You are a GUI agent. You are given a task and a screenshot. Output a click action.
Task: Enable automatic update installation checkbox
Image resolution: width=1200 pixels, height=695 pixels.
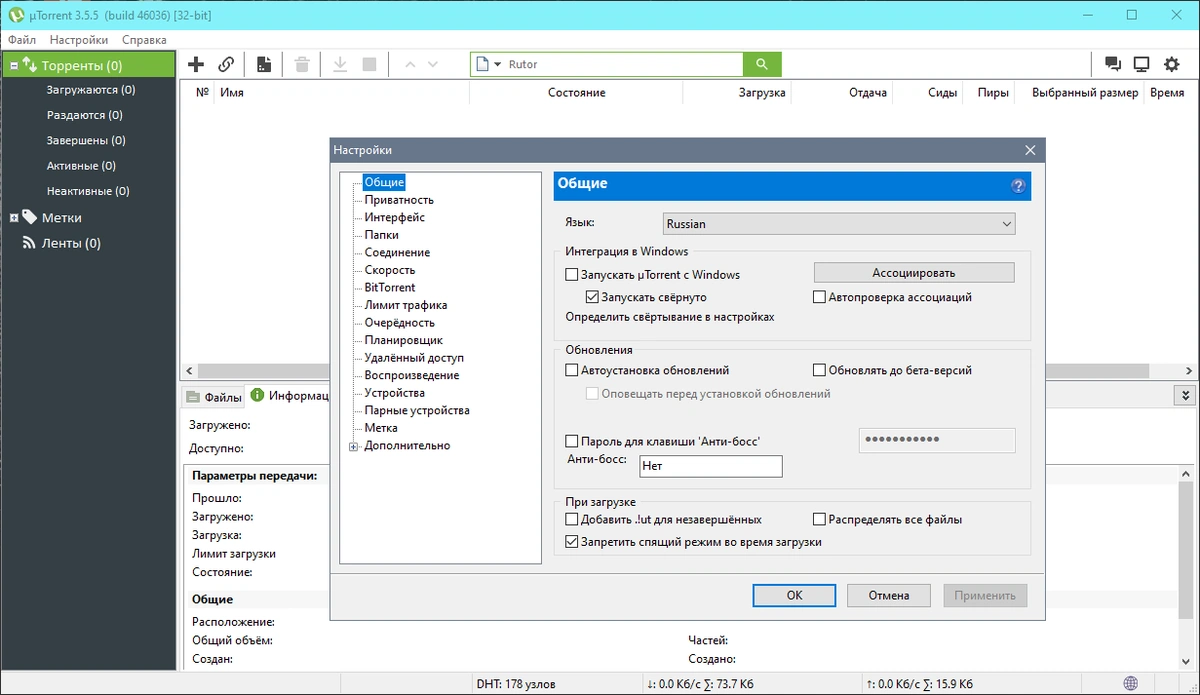point(572,370)
